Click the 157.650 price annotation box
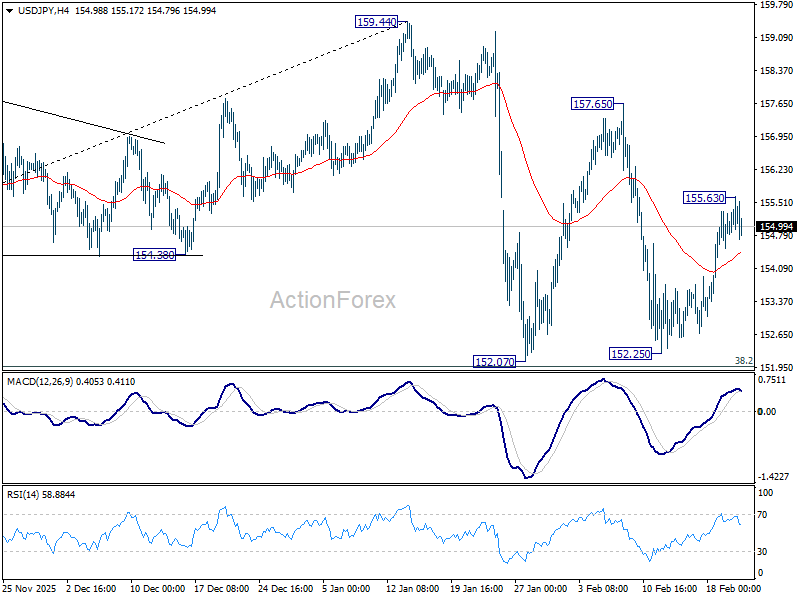Viewport: 800px width, 600px height. click(591, 101)
